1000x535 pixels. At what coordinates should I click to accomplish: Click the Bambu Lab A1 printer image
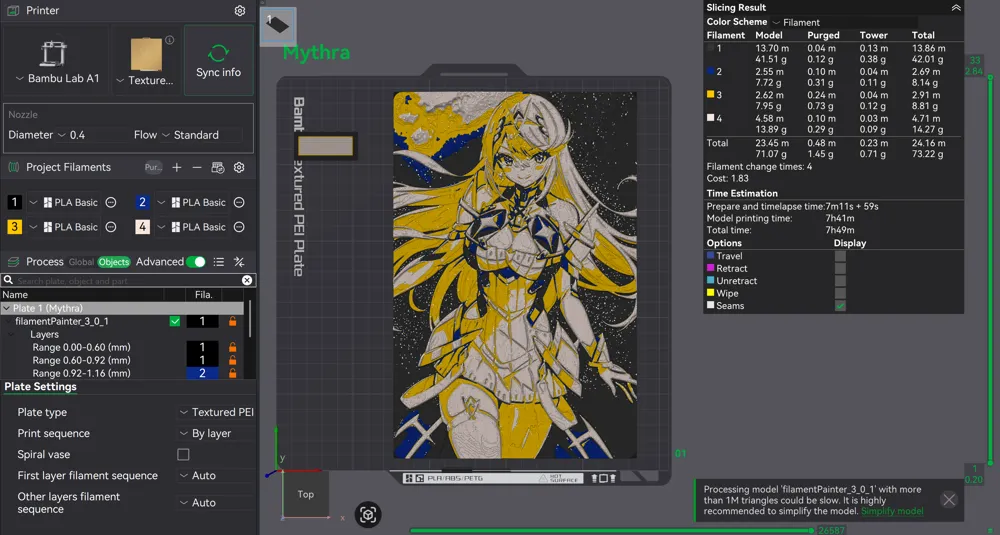[x=54, y=54]
